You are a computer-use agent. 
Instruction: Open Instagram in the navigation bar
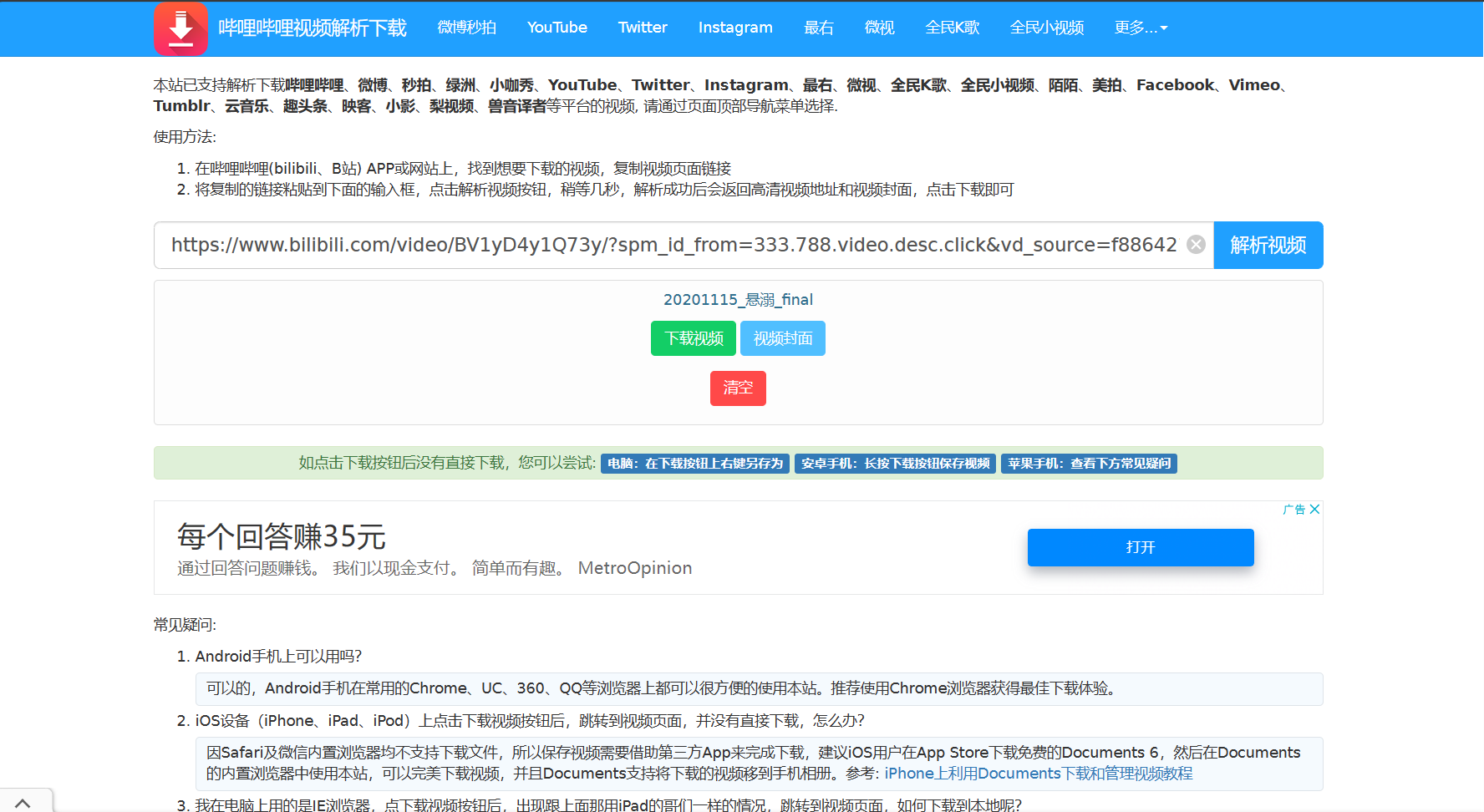(x=735, y=28)
